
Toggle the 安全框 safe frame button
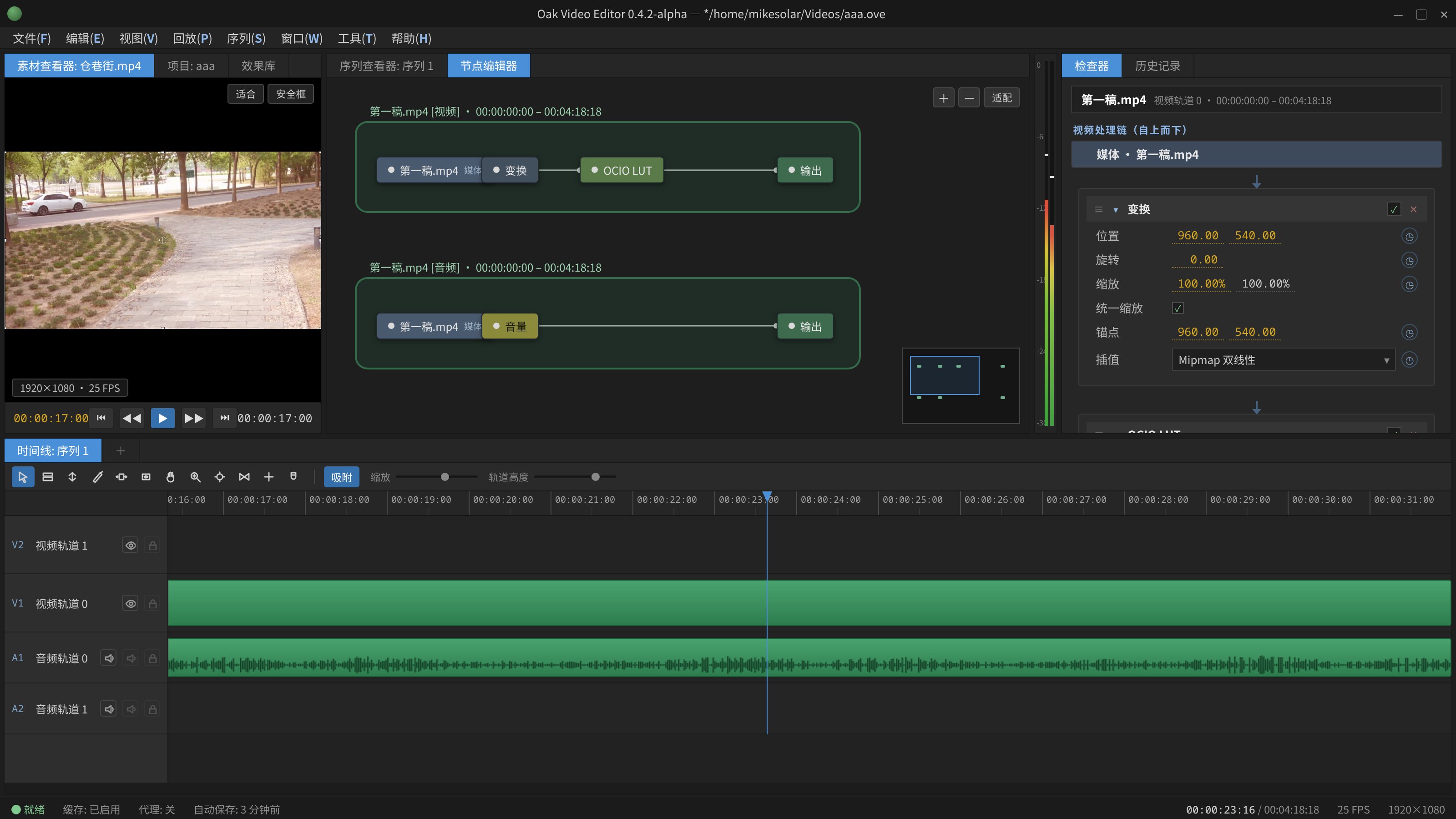pos(291,94)
